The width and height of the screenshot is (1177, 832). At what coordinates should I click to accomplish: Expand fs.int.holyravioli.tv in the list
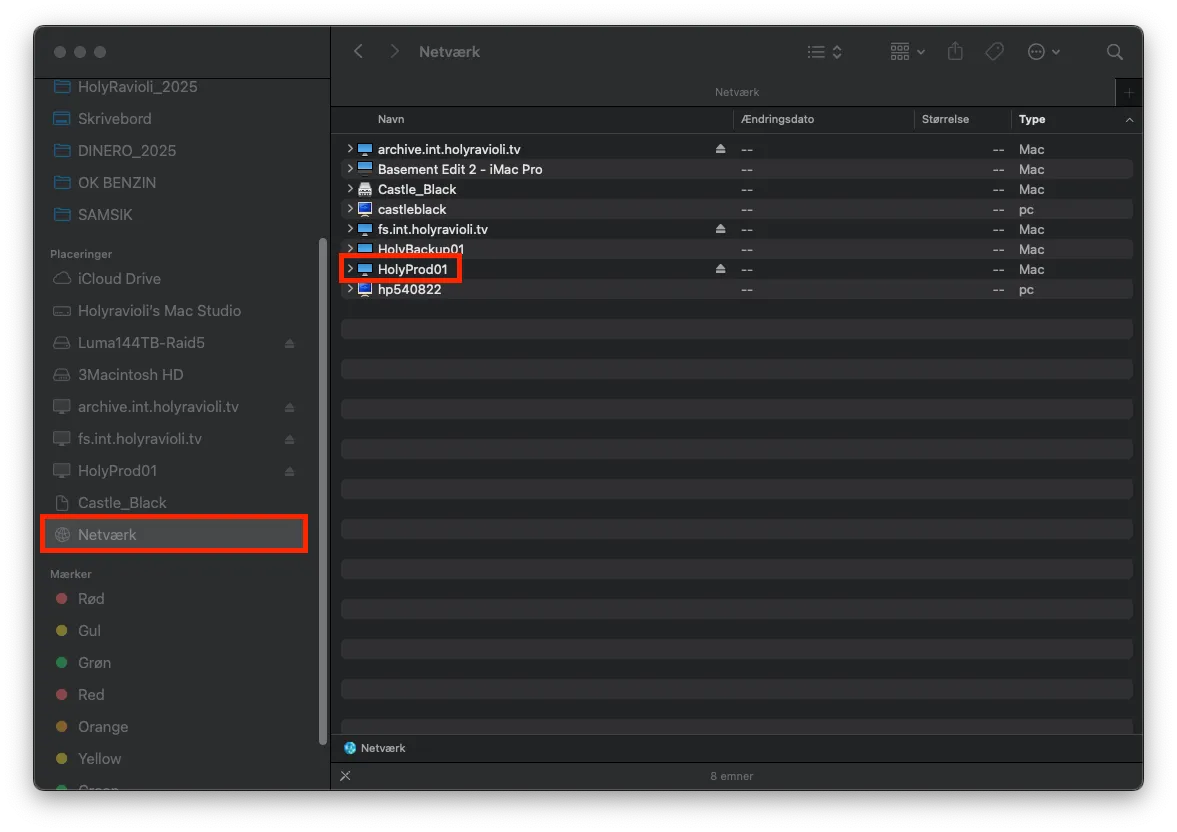coord(350,229)
